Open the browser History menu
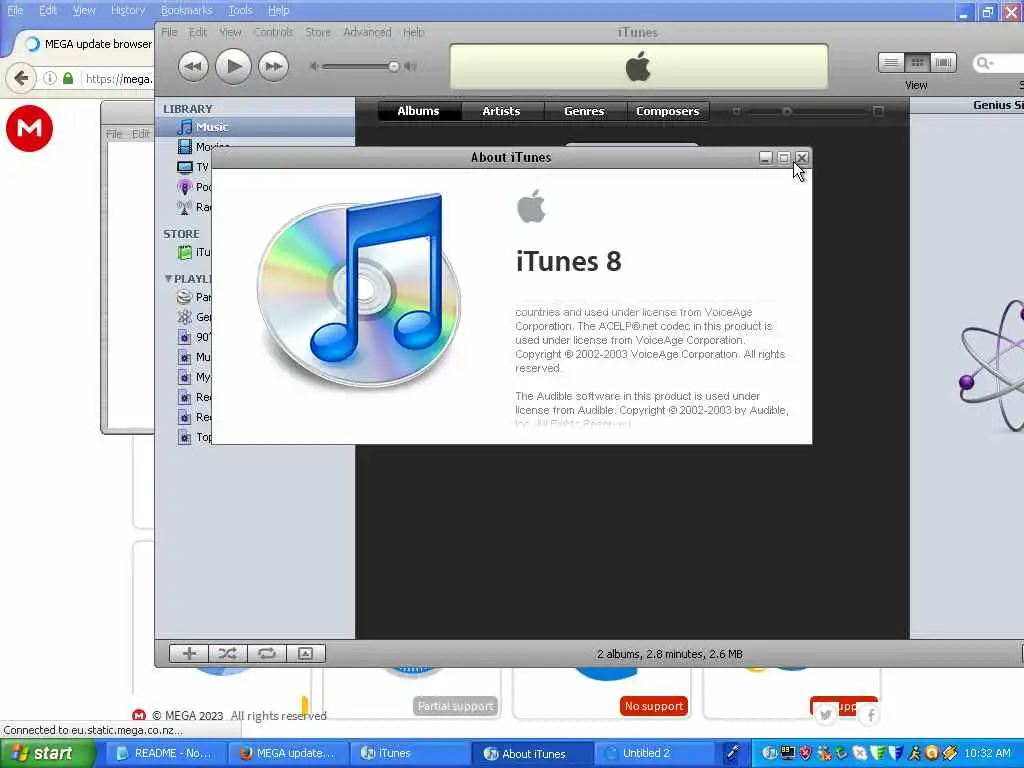Viewport: 1024px width, 768px height. pyautogui.click(x=128, y=10)
